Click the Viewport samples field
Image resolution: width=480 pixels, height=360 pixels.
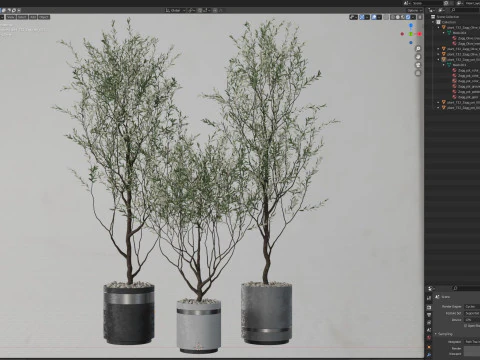(472, 354)
